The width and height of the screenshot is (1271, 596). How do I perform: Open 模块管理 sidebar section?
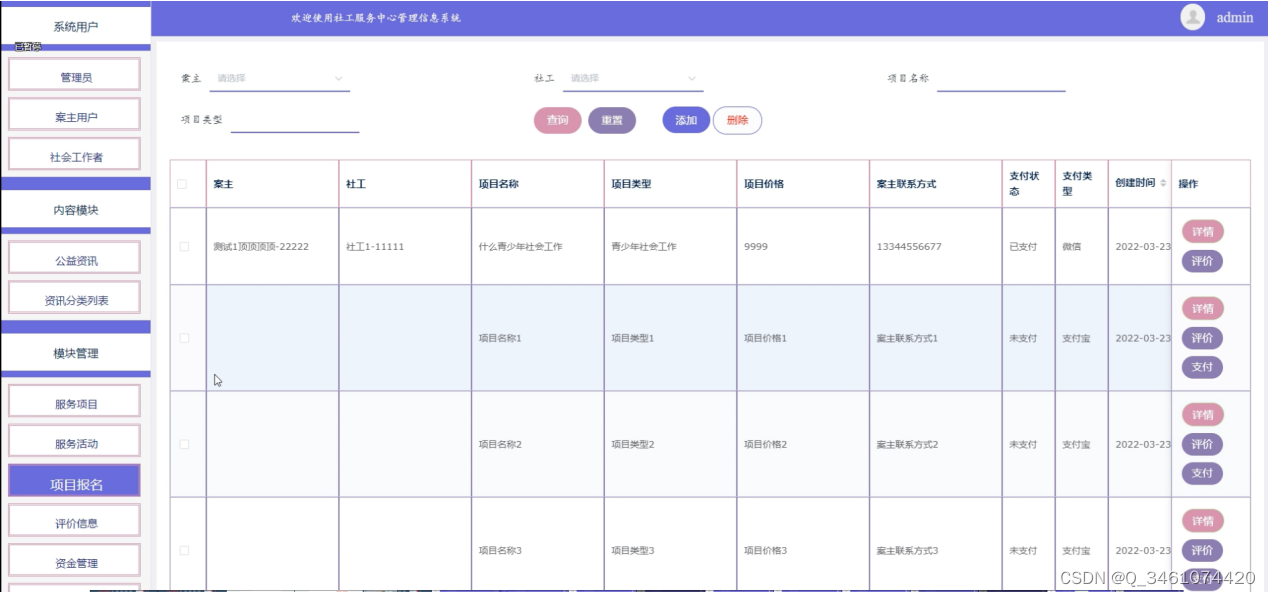76,353
